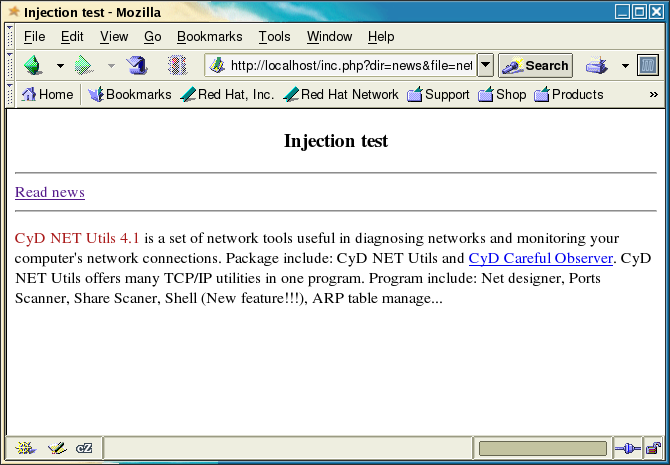Open Bookmarks folder on personal toolbar
This screenshot has width=670, height=465.
click(x=129, y=94)
